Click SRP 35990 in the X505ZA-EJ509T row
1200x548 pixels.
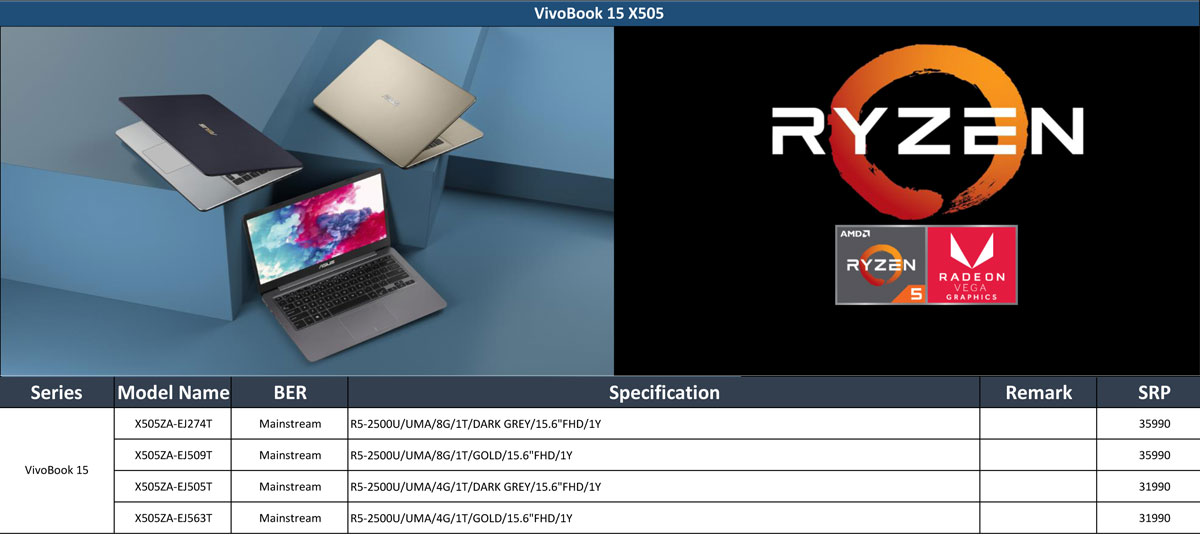pyautogui.click(x=1153, y=455)
